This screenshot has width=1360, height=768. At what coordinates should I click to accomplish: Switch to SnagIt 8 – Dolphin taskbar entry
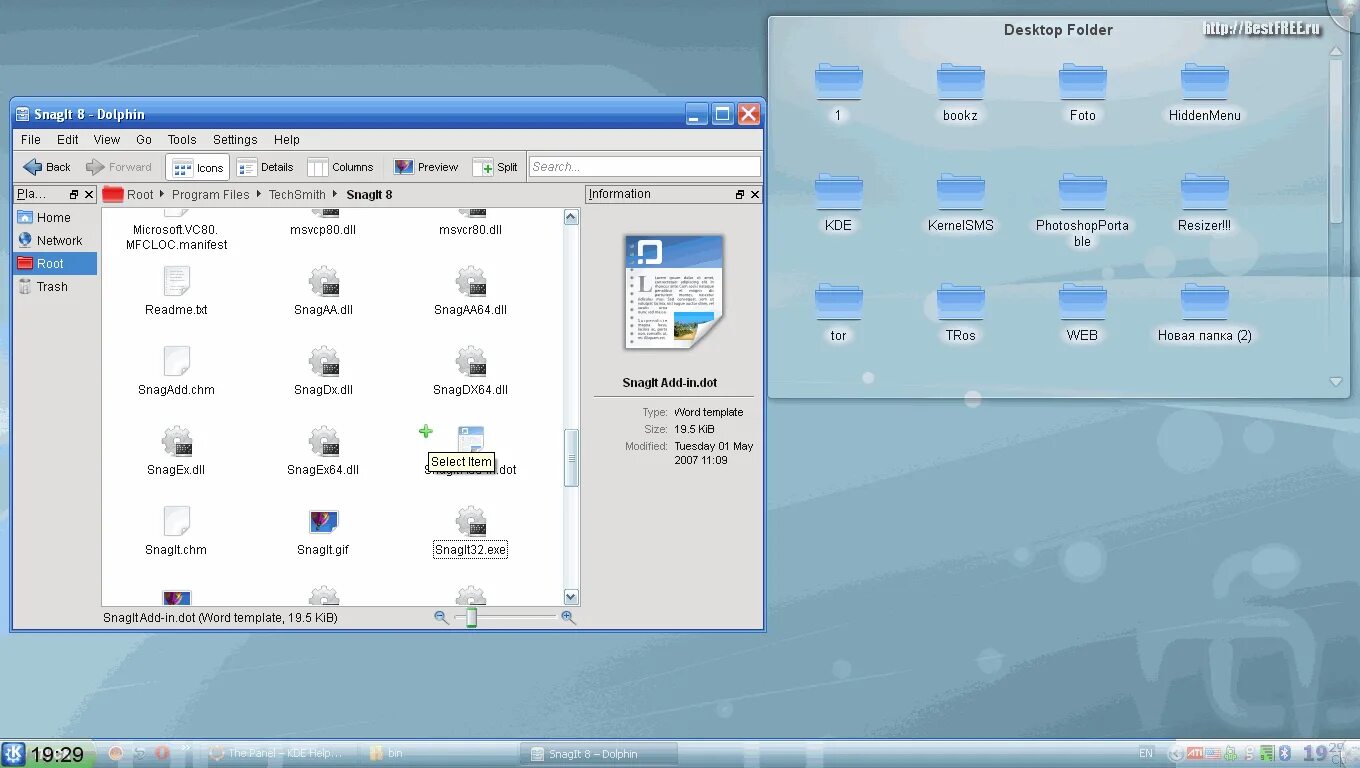(x=598, y=754)
